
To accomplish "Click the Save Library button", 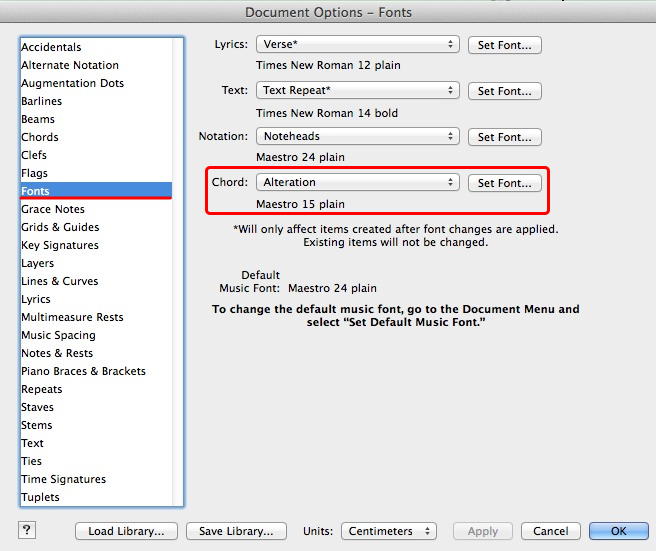I will click(237, 531).
